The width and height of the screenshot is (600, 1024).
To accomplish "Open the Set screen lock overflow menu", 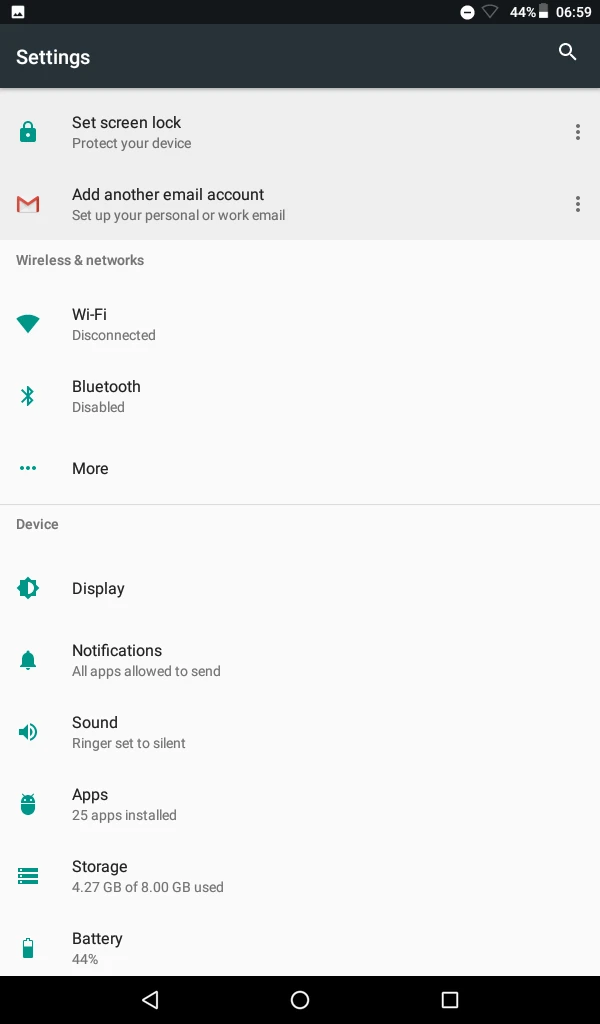I will click(x=578, y=133).
